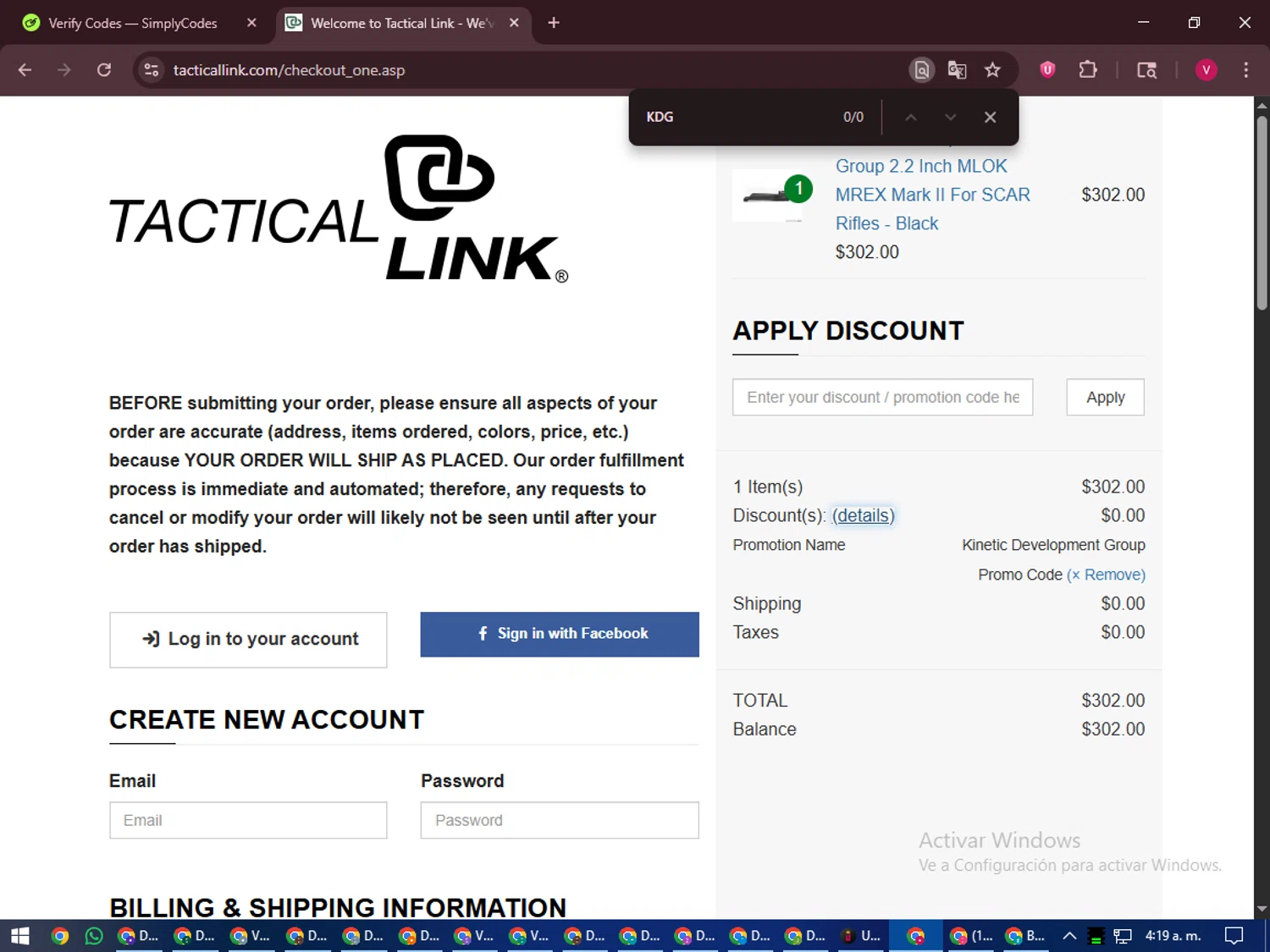Focus the discount promotion code field
This screenshot has height=952, width=1270.
882,398
